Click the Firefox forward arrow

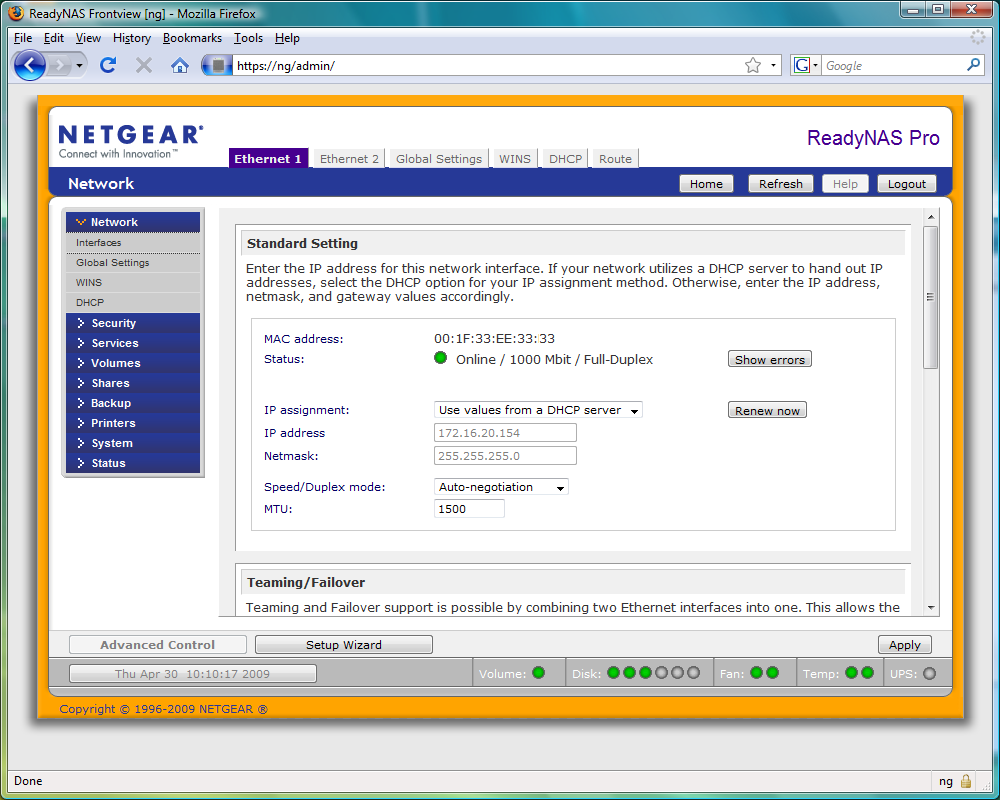(60, 65)
